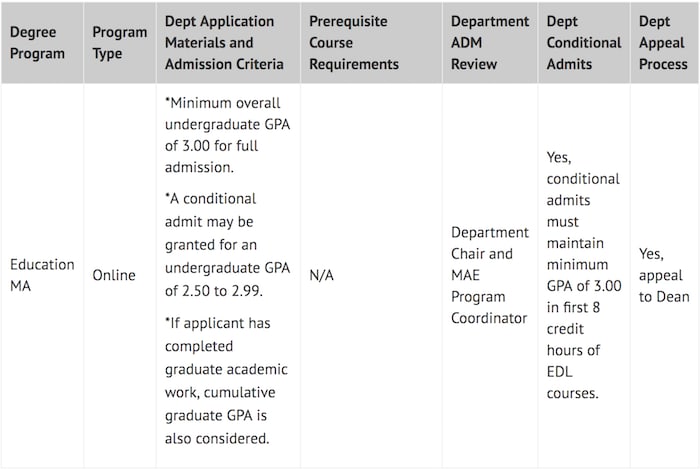Click the text 'of 3.00 for full'
Image resolution: width=700 pixels, height=470 pixels.
click(212, 146)
